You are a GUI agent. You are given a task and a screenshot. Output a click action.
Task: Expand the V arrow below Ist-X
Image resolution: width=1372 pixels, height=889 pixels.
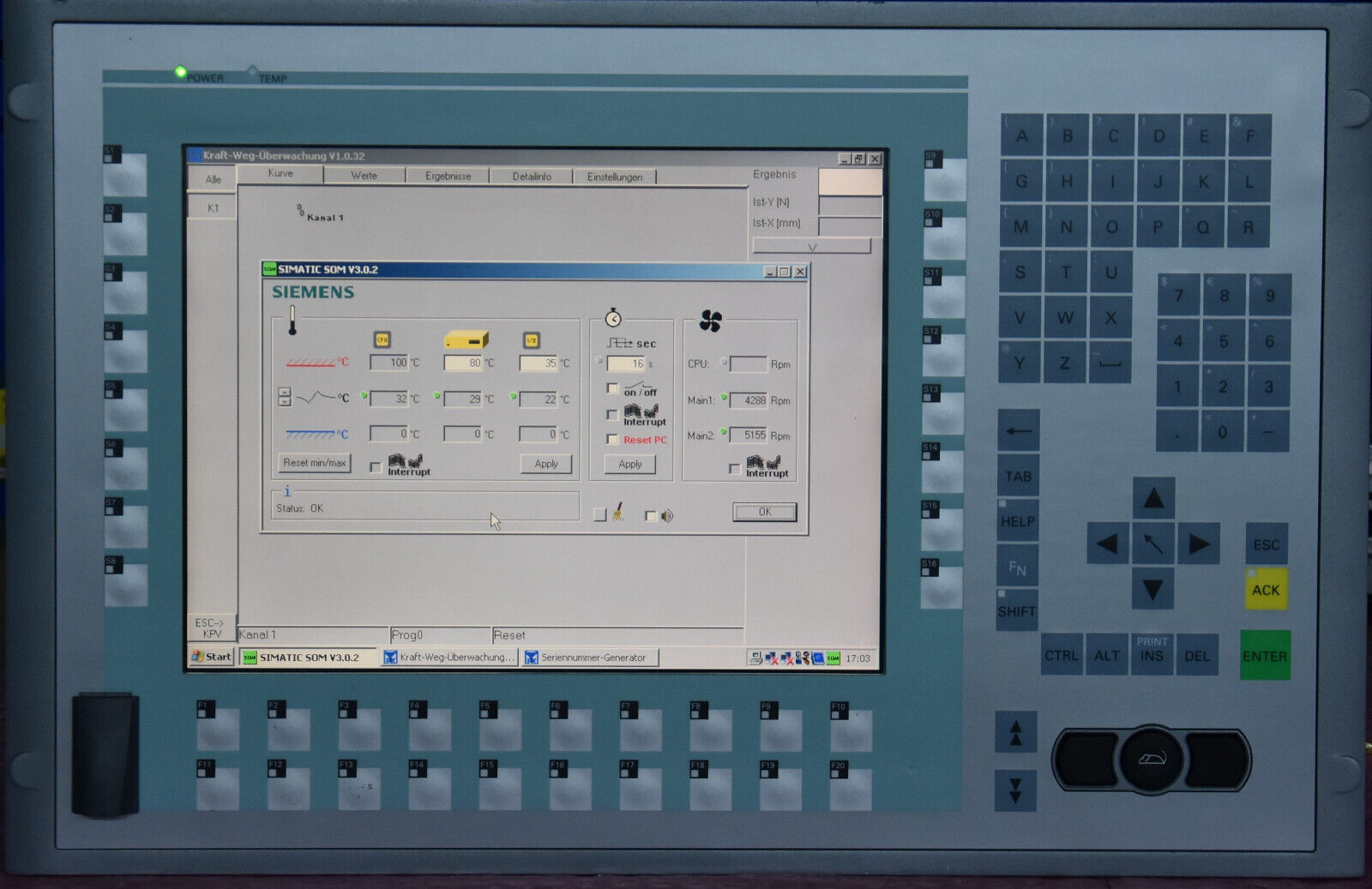[811, 247]
